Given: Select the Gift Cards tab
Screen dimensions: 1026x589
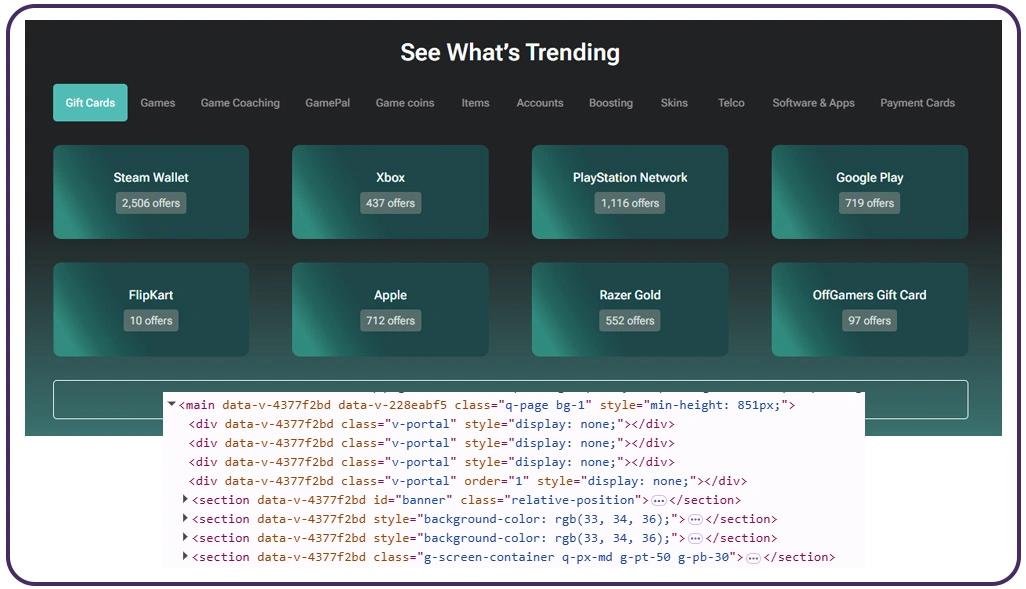Looking at the screenshot, I should 90,103.
